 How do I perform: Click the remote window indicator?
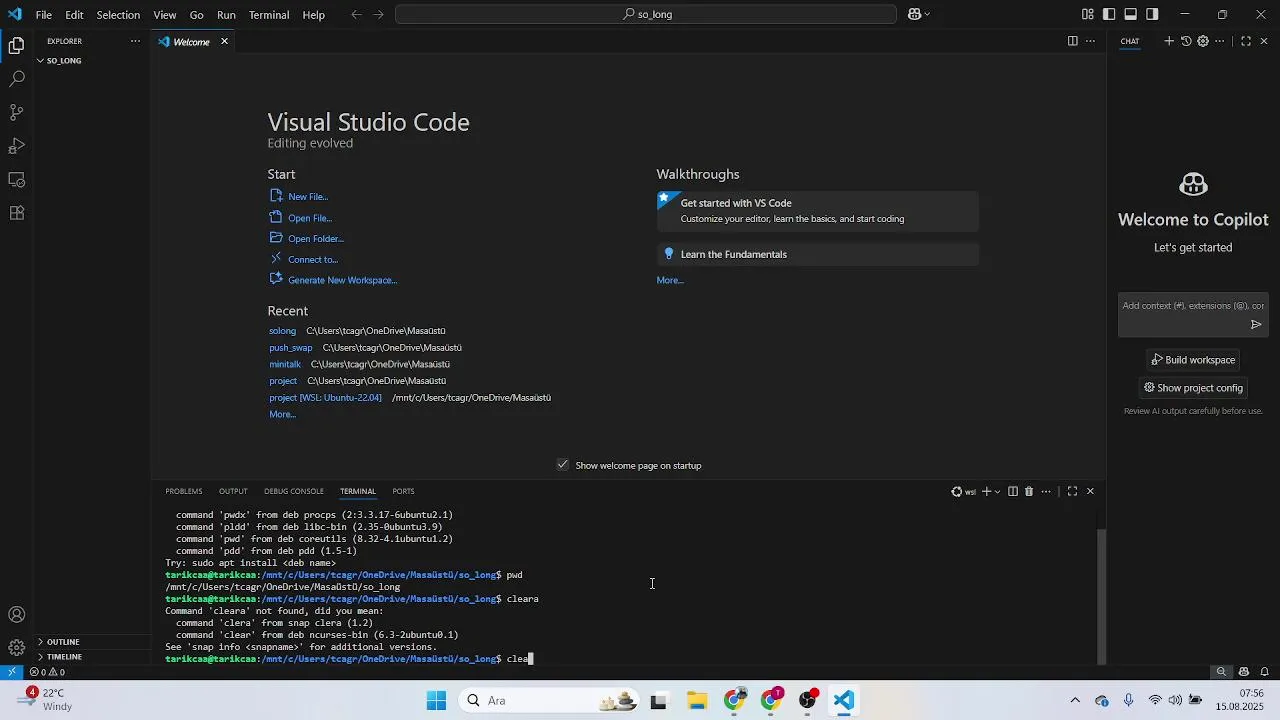[11, 672]
